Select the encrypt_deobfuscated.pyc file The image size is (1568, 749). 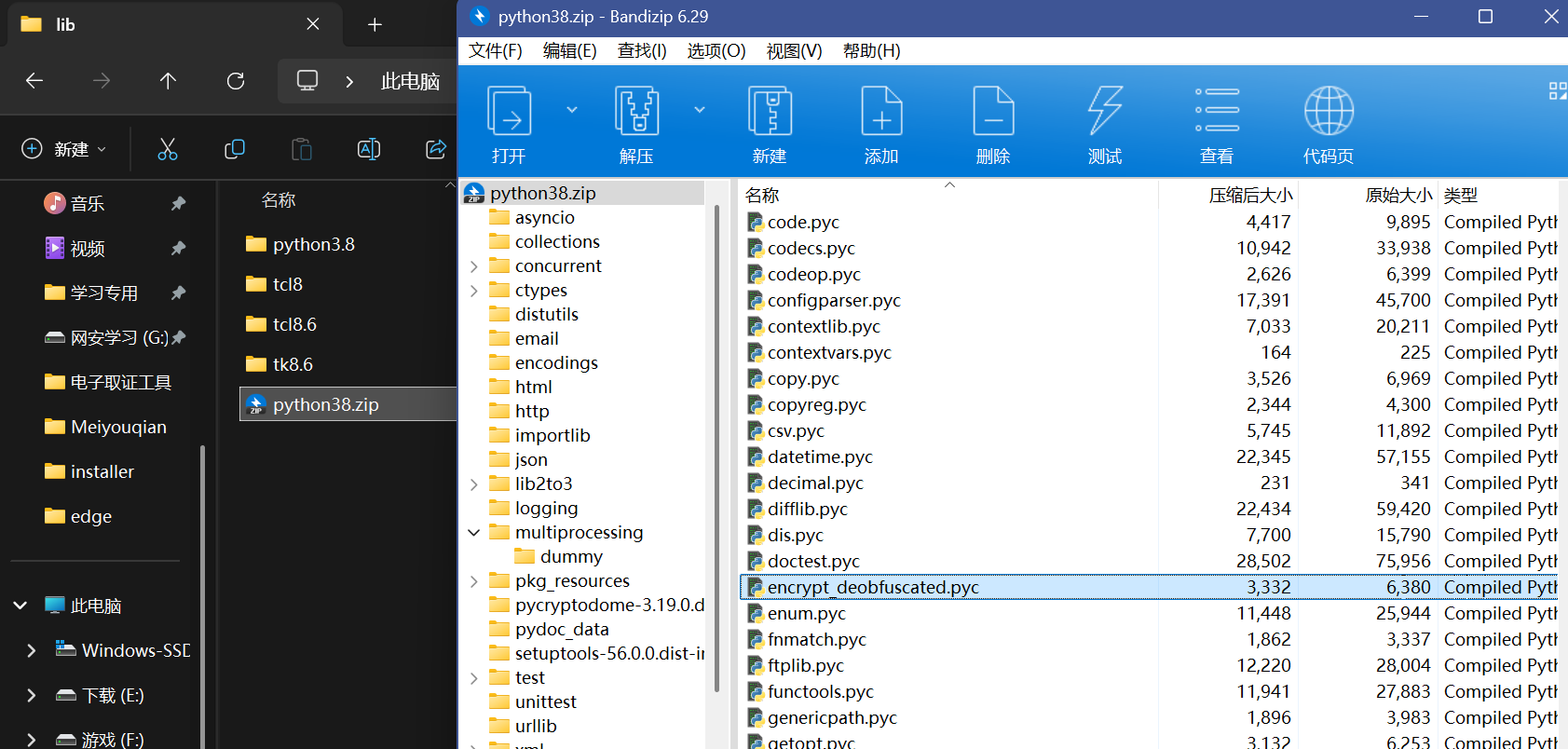[x=873, y=587]
